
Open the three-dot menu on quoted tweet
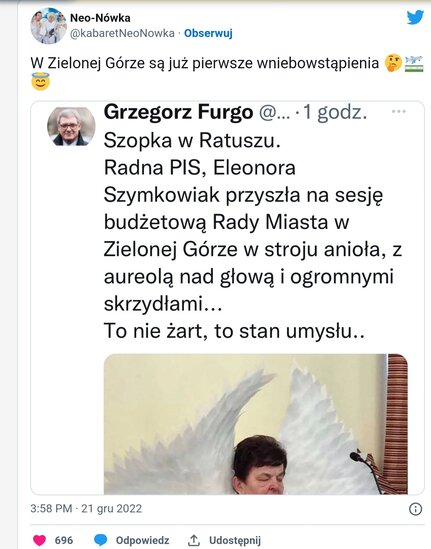(x=398, y=112)
